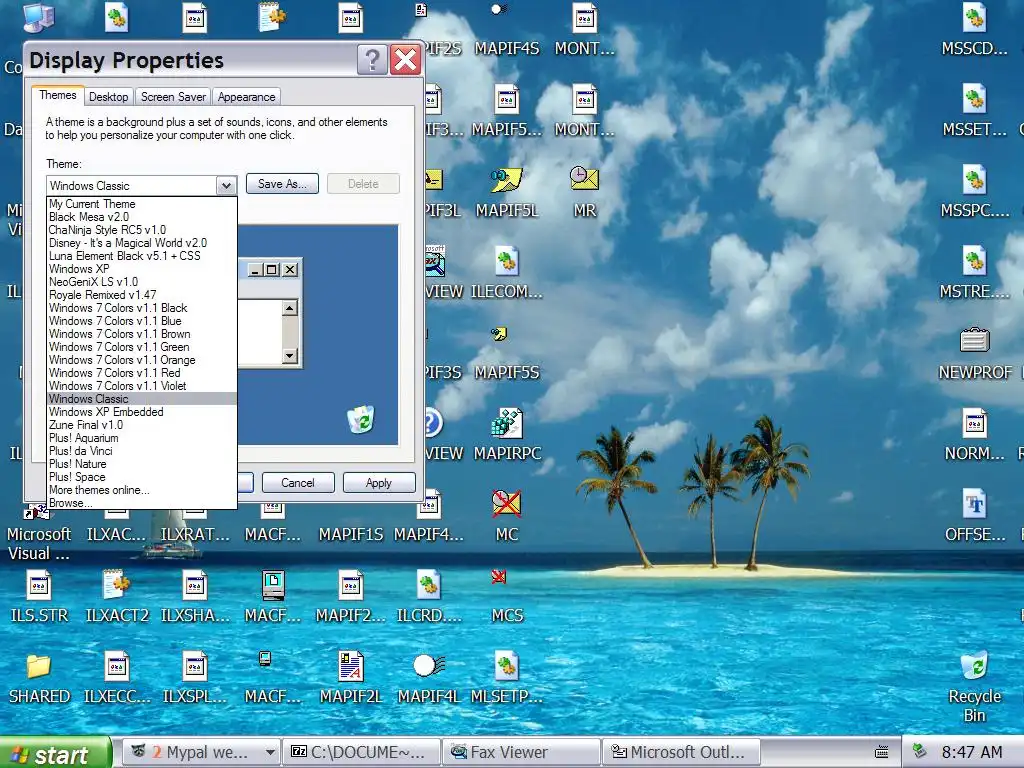Choose NeoGeniX LS v1.0 theme

tap(142, 282)
